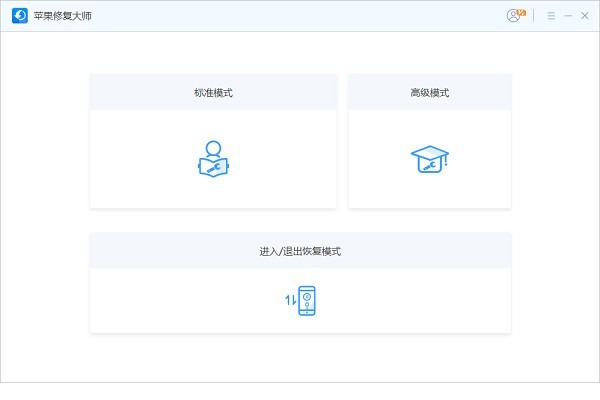600x400 pixels.
Task: Select the 标准模式 header label
Action: (213, 93)
